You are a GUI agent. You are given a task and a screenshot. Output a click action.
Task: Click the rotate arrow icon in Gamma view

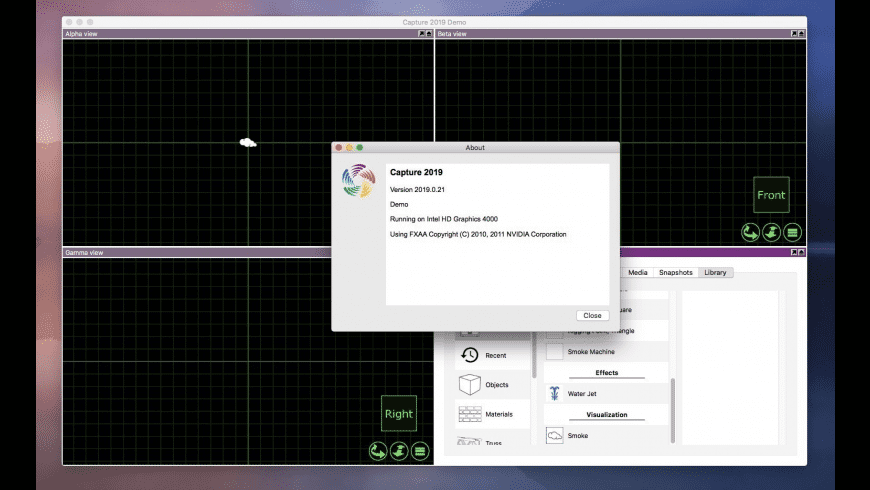378,451
